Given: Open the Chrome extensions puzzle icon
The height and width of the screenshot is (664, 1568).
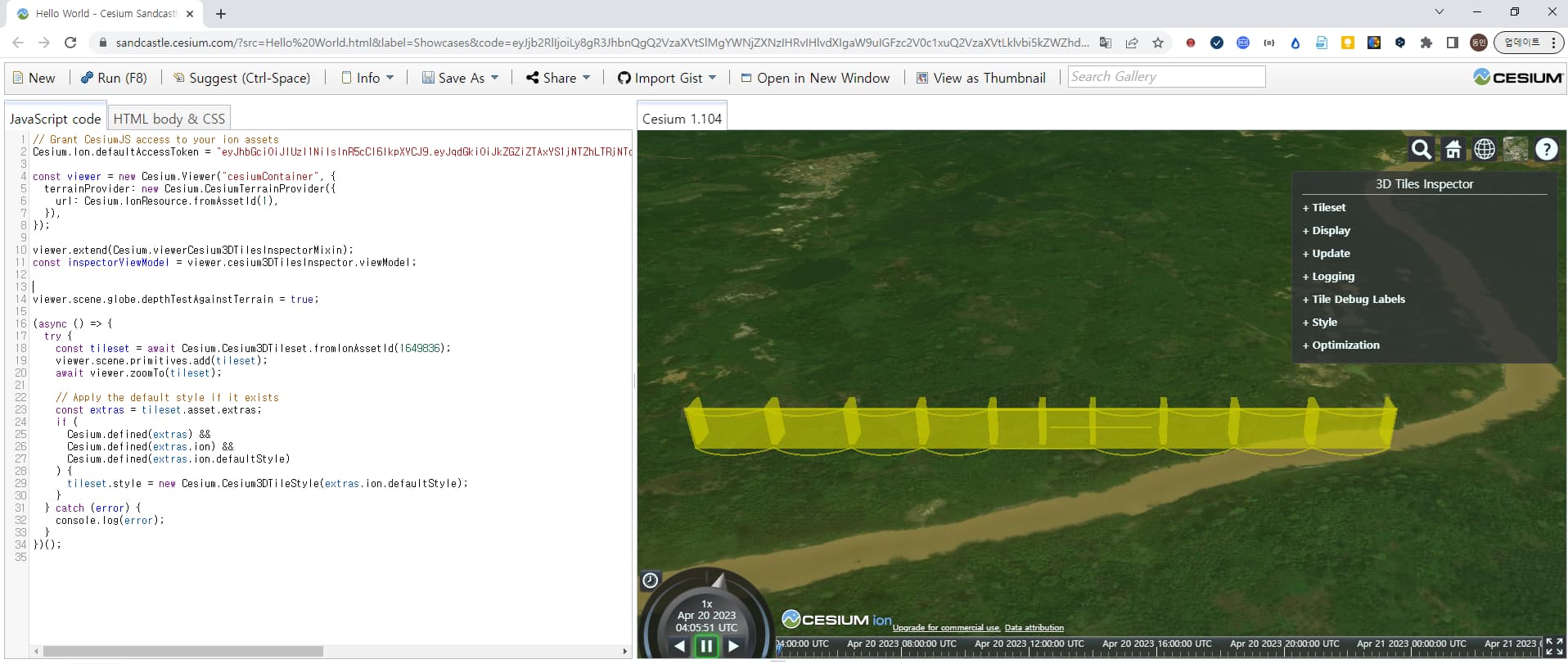Looking at the screenshot, I should click(1426, 43).
